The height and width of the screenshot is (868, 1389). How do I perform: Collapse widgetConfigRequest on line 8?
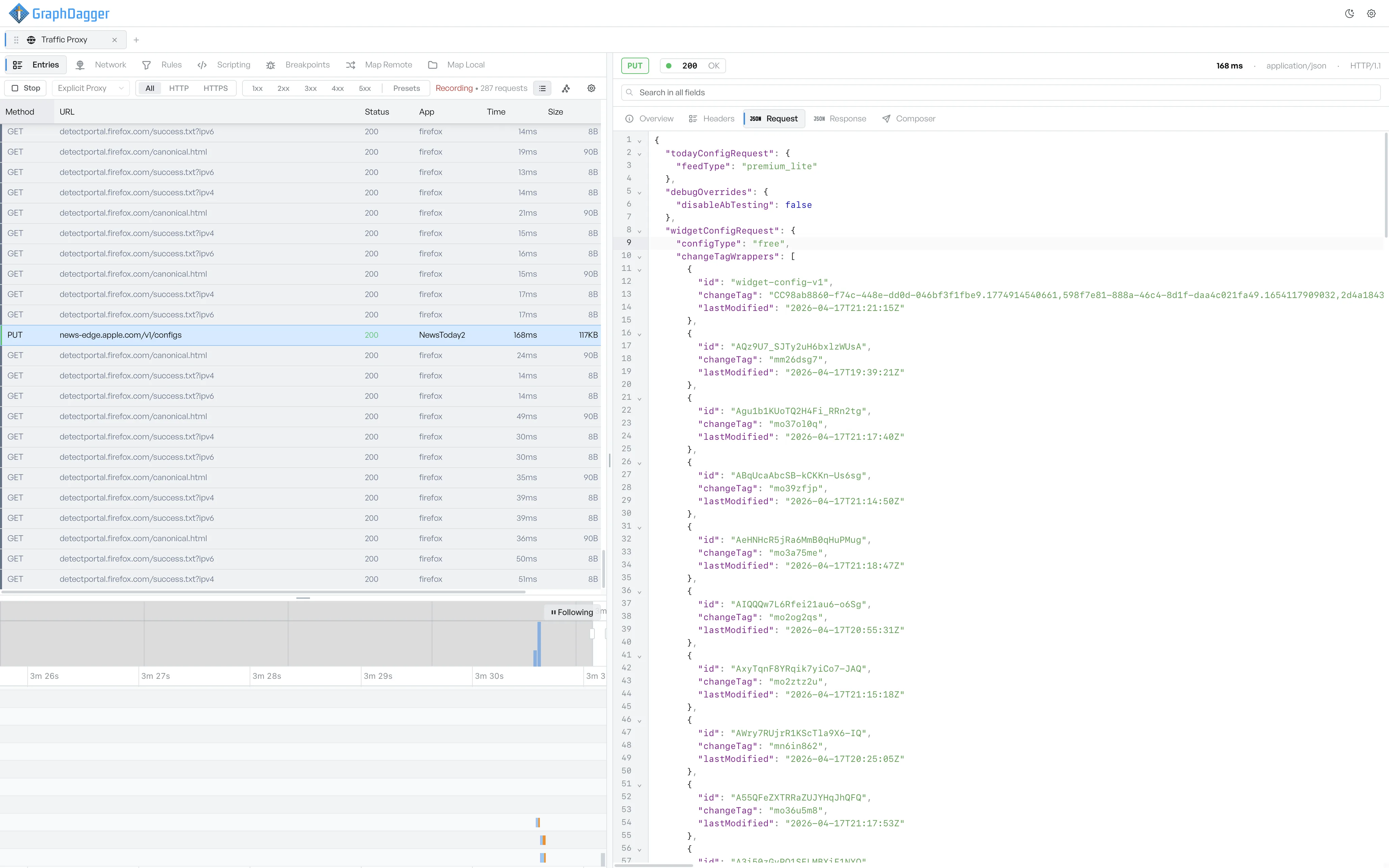pyautogui.click(x=639, y=231)
